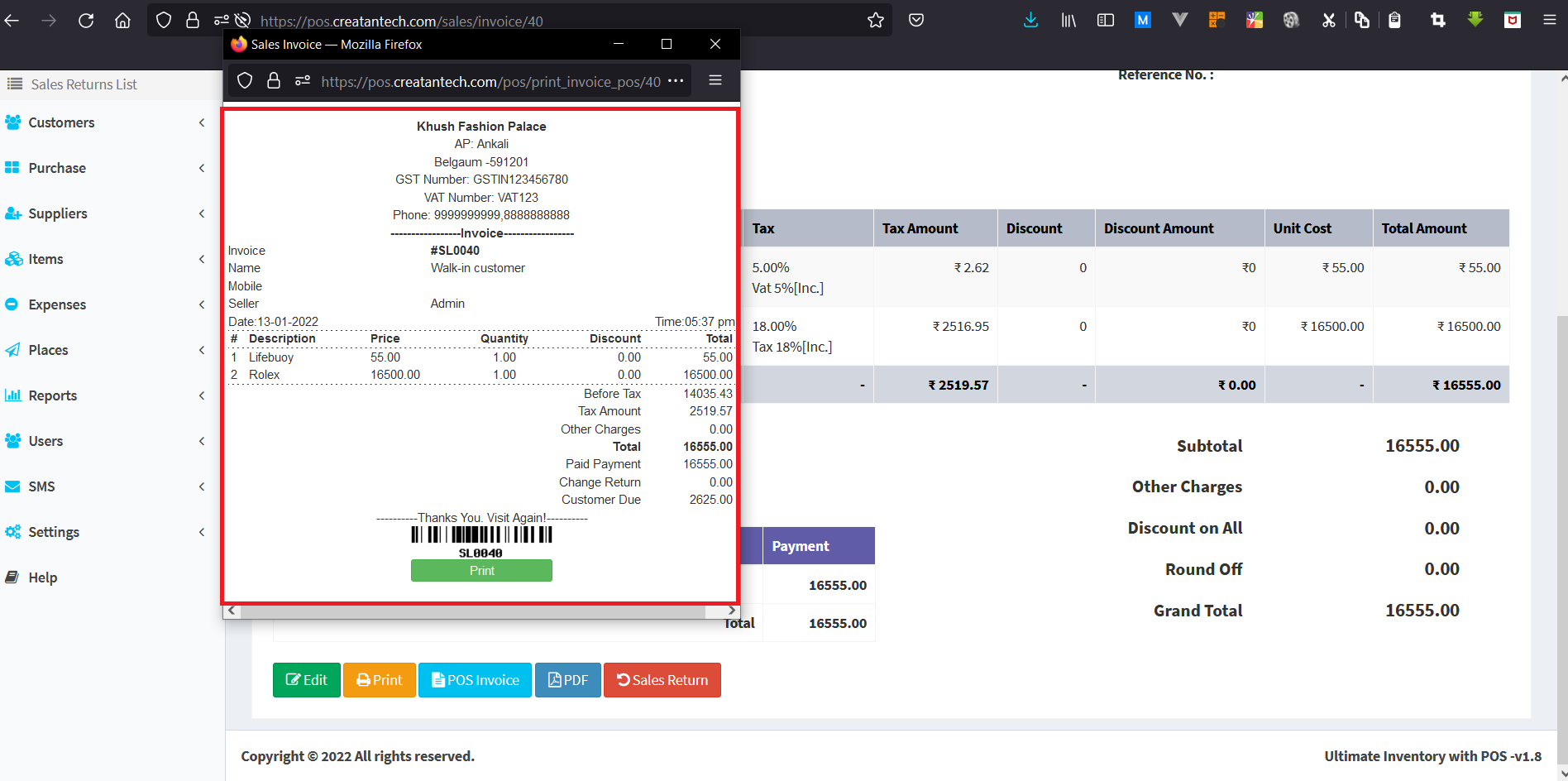Image resolution: width=1568 pixels, height=781 pixels.
Task: Open the Firefox downloads arrow
Action: (x=1030, y=21)
